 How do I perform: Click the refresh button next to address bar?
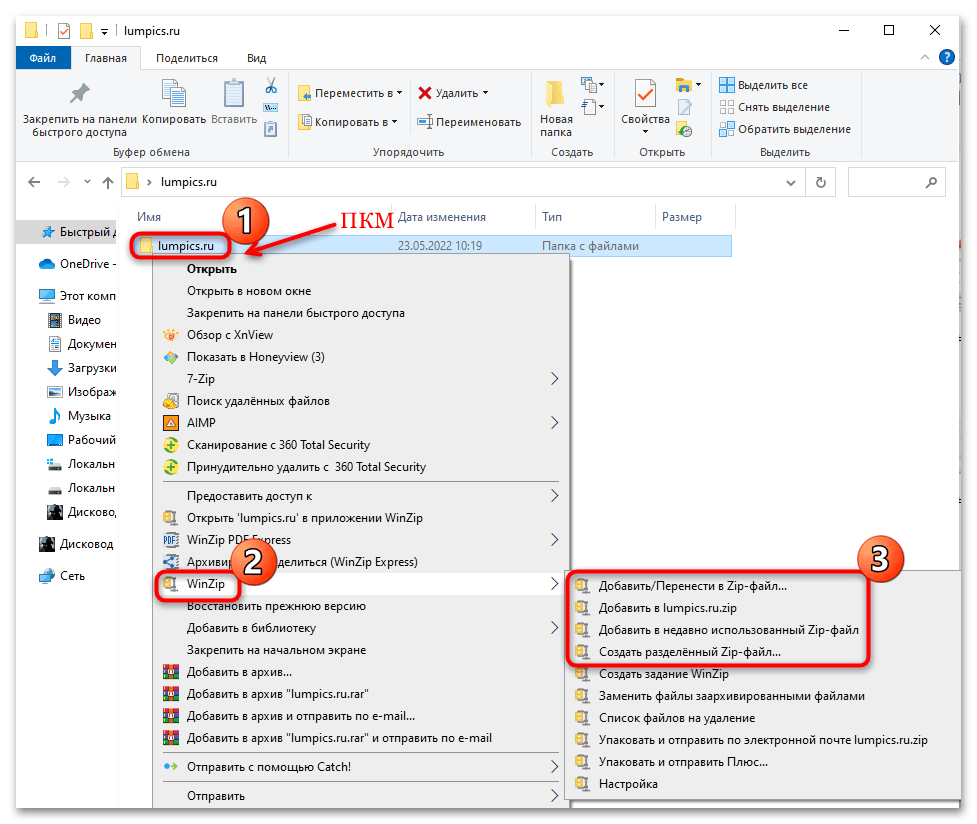[821, 182]
